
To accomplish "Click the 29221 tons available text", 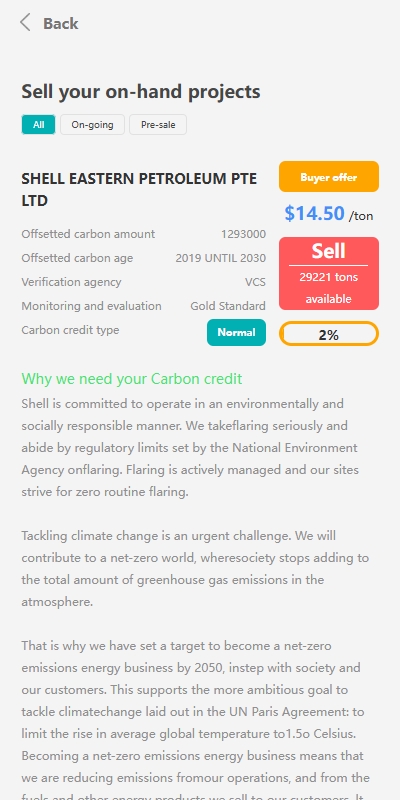I will click(329, 288).
